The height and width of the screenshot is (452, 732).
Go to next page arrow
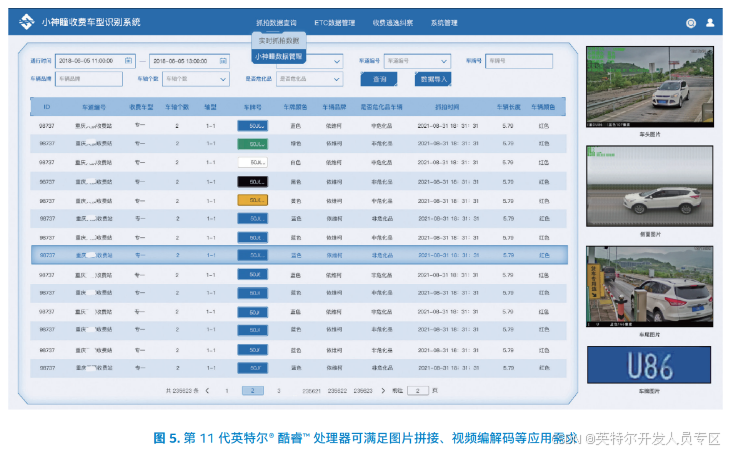click(x=383, y=390)
